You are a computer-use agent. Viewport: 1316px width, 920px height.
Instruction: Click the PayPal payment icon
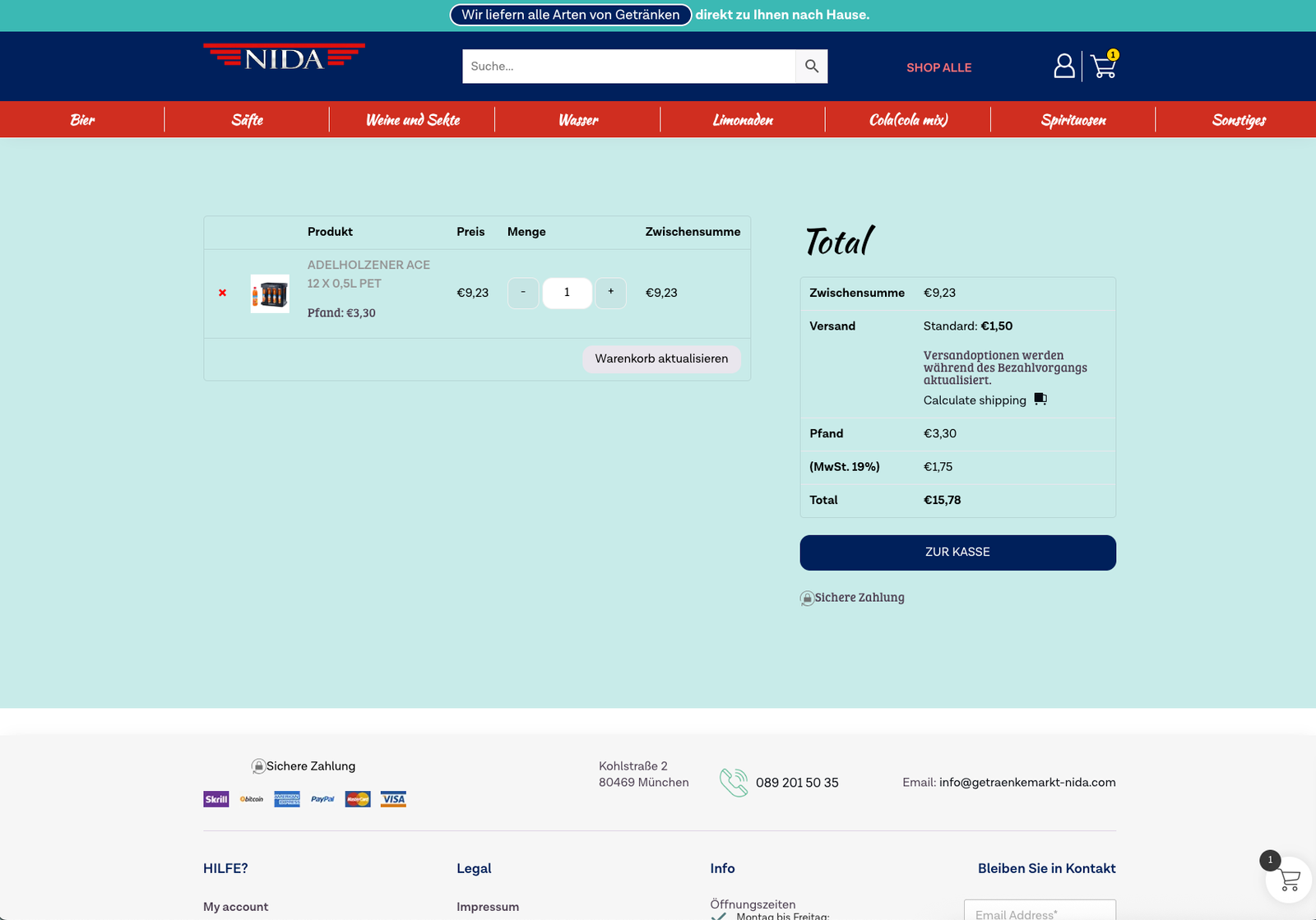click(x=322, y=799)
